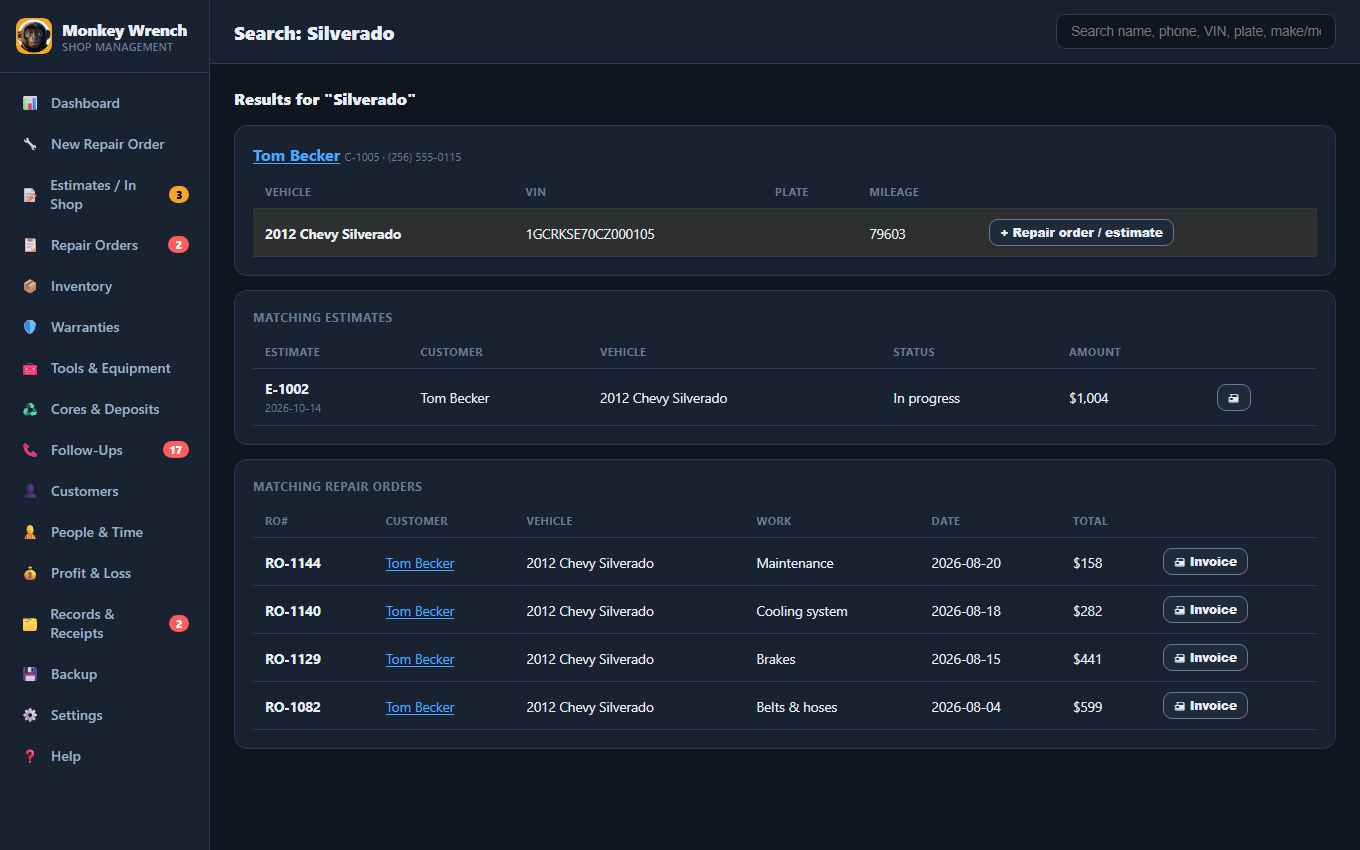Click the Monkey Wrench logo icon
The height and width of the screenshot is (850, 1360).
click(x=34, y=36)
